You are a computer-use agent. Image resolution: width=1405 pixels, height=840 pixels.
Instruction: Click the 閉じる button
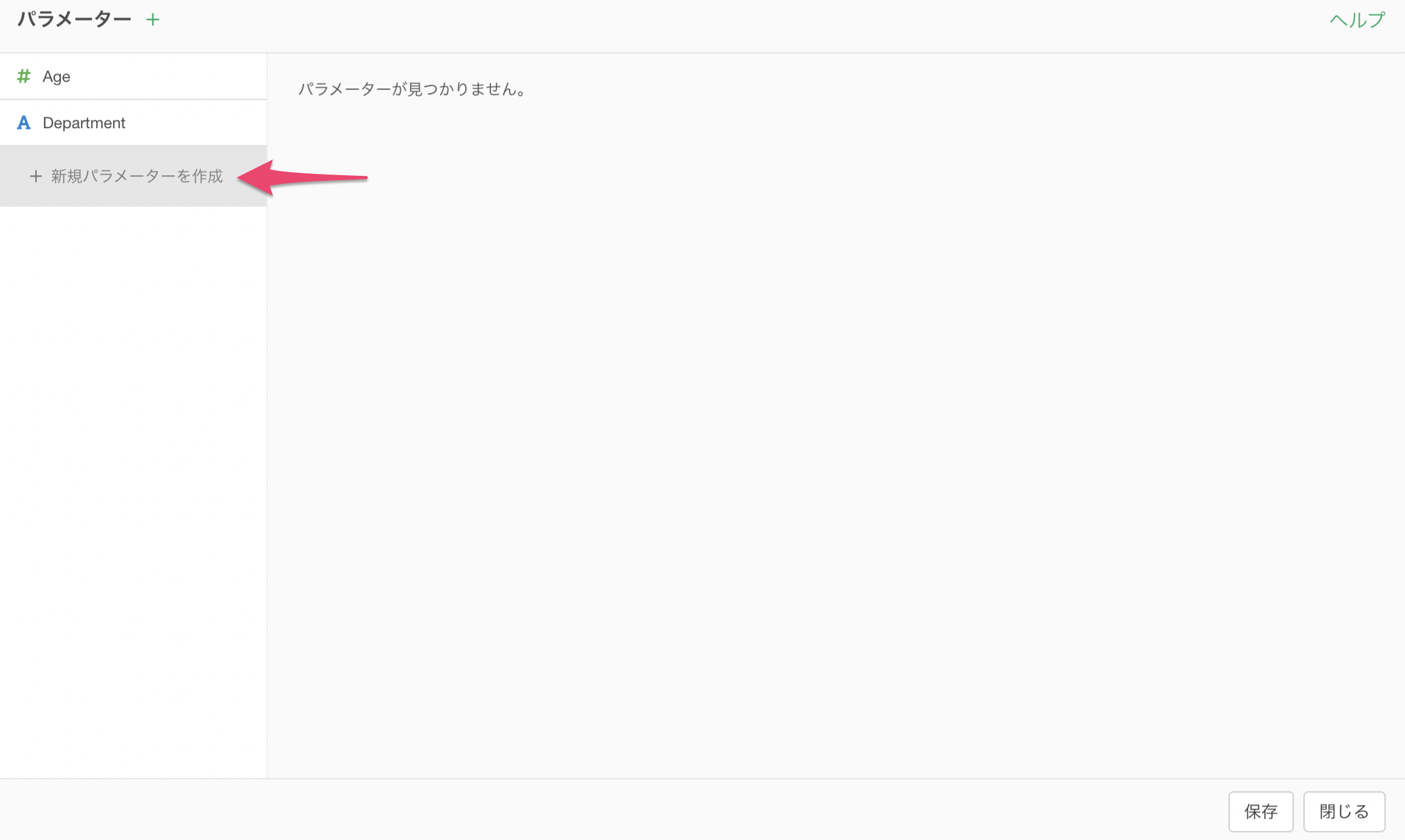coord(1344,811)
